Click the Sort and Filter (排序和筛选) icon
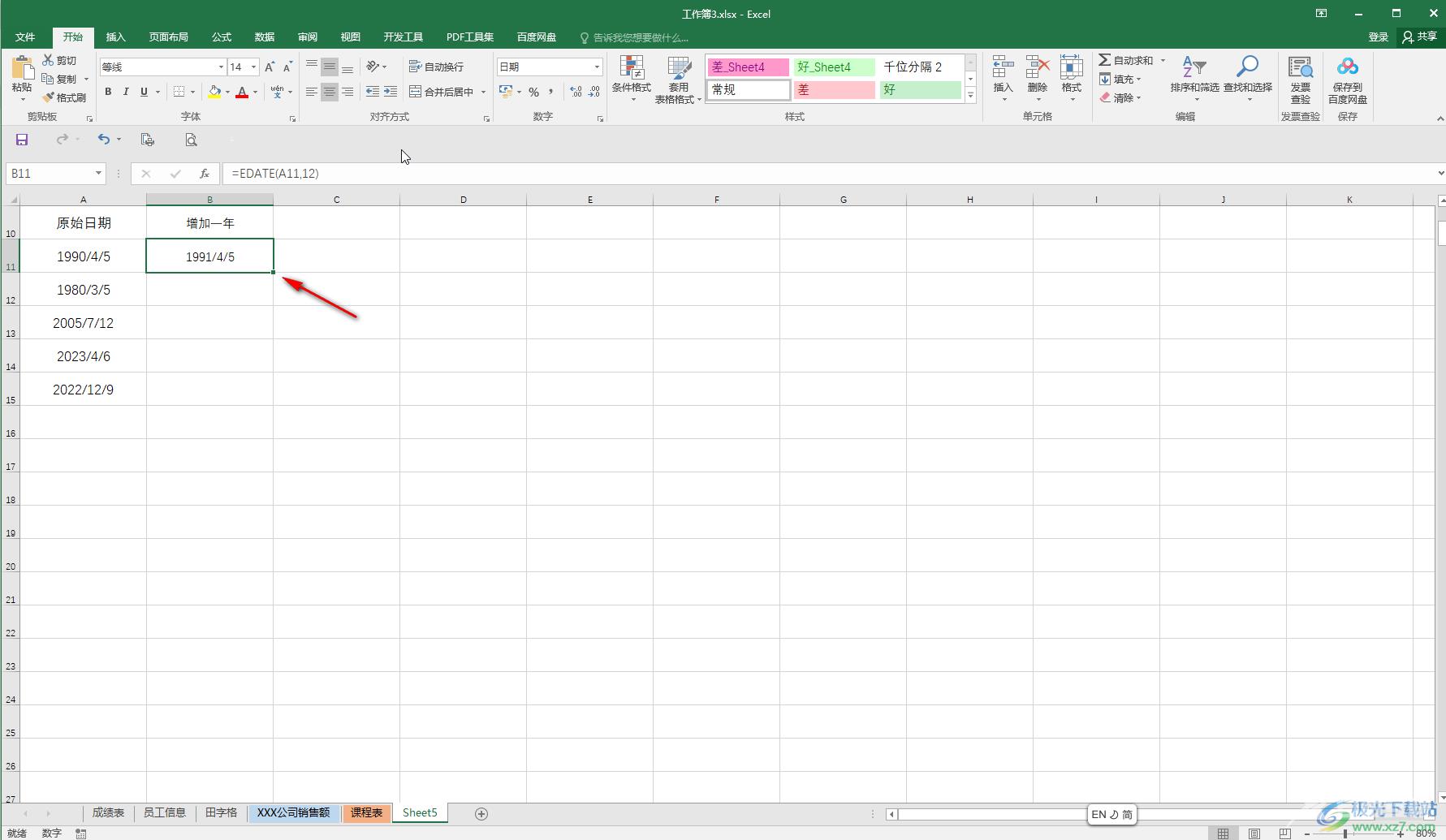1446x840 pixels. point(1193,67)
